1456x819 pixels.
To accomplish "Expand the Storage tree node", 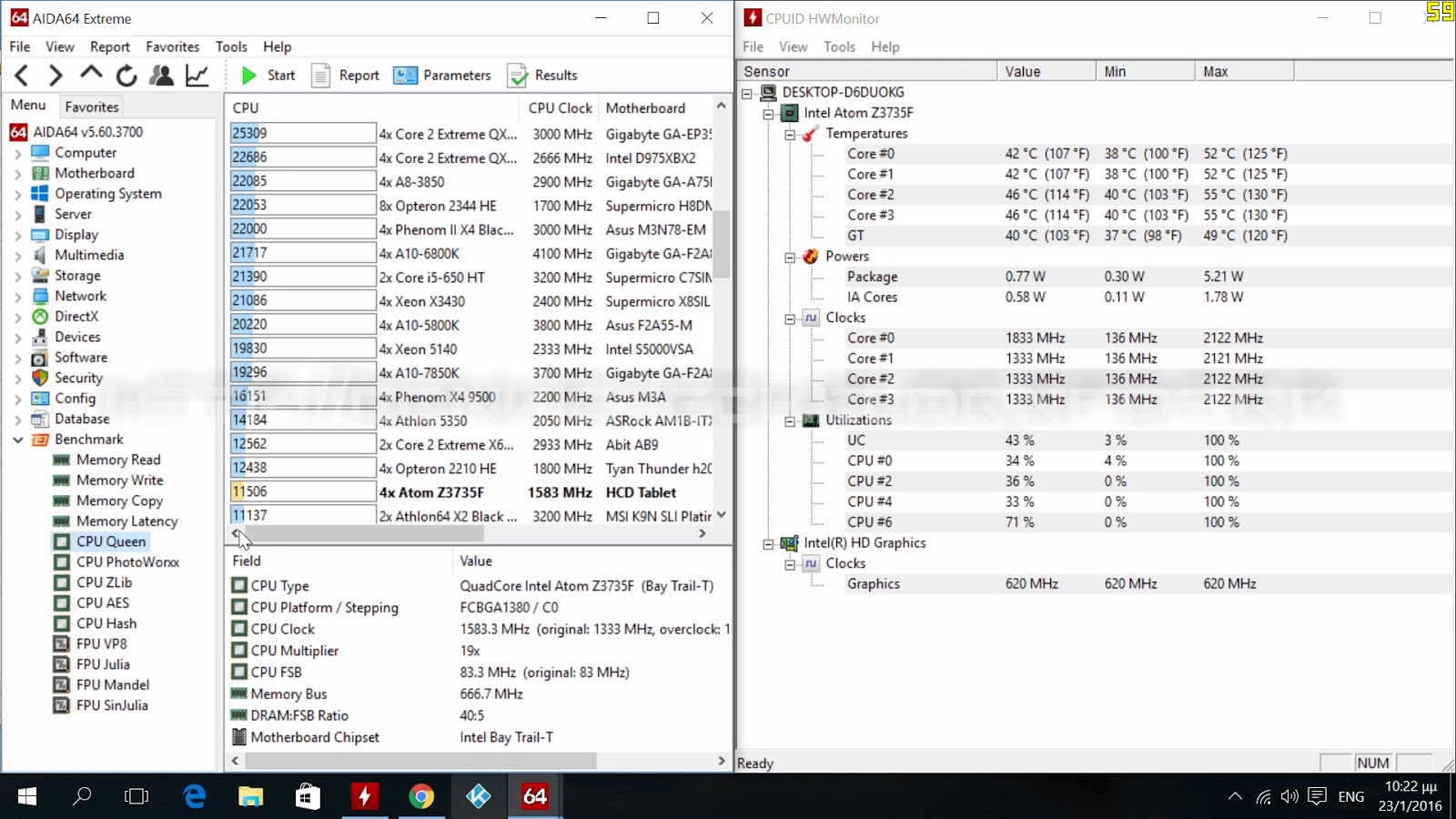I will pyautogui.click(x=17, y=277).
